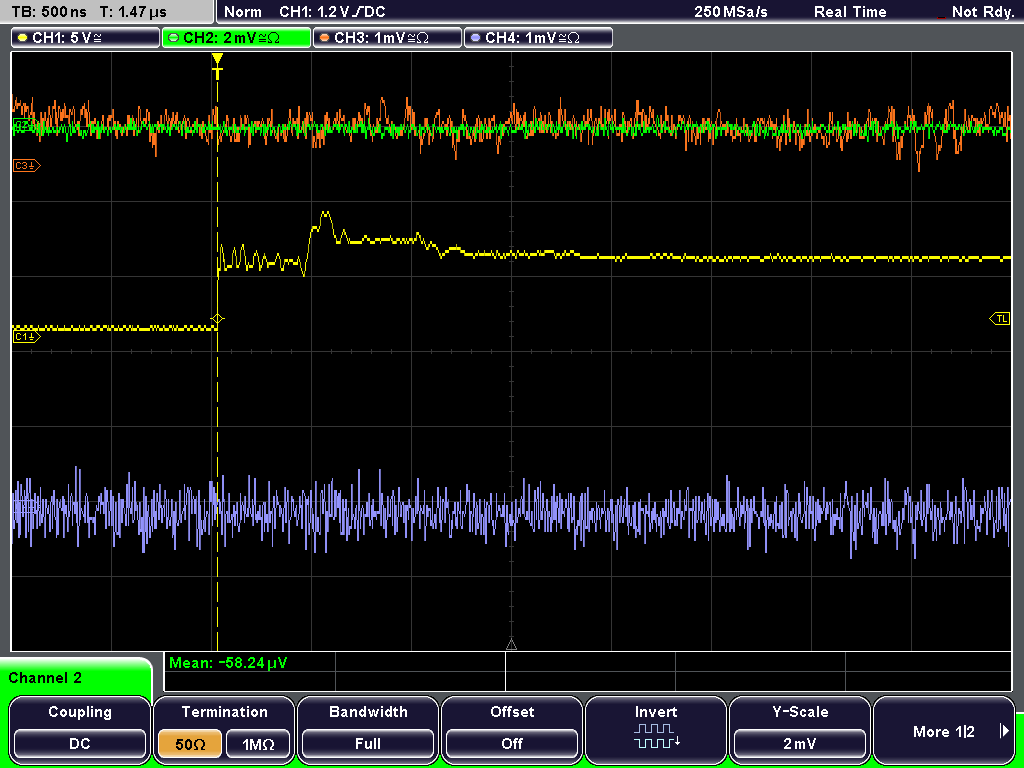Click the TL trigger level marker
The height and width of the screenshot is (768, 1024).
tap(1000, 319)
